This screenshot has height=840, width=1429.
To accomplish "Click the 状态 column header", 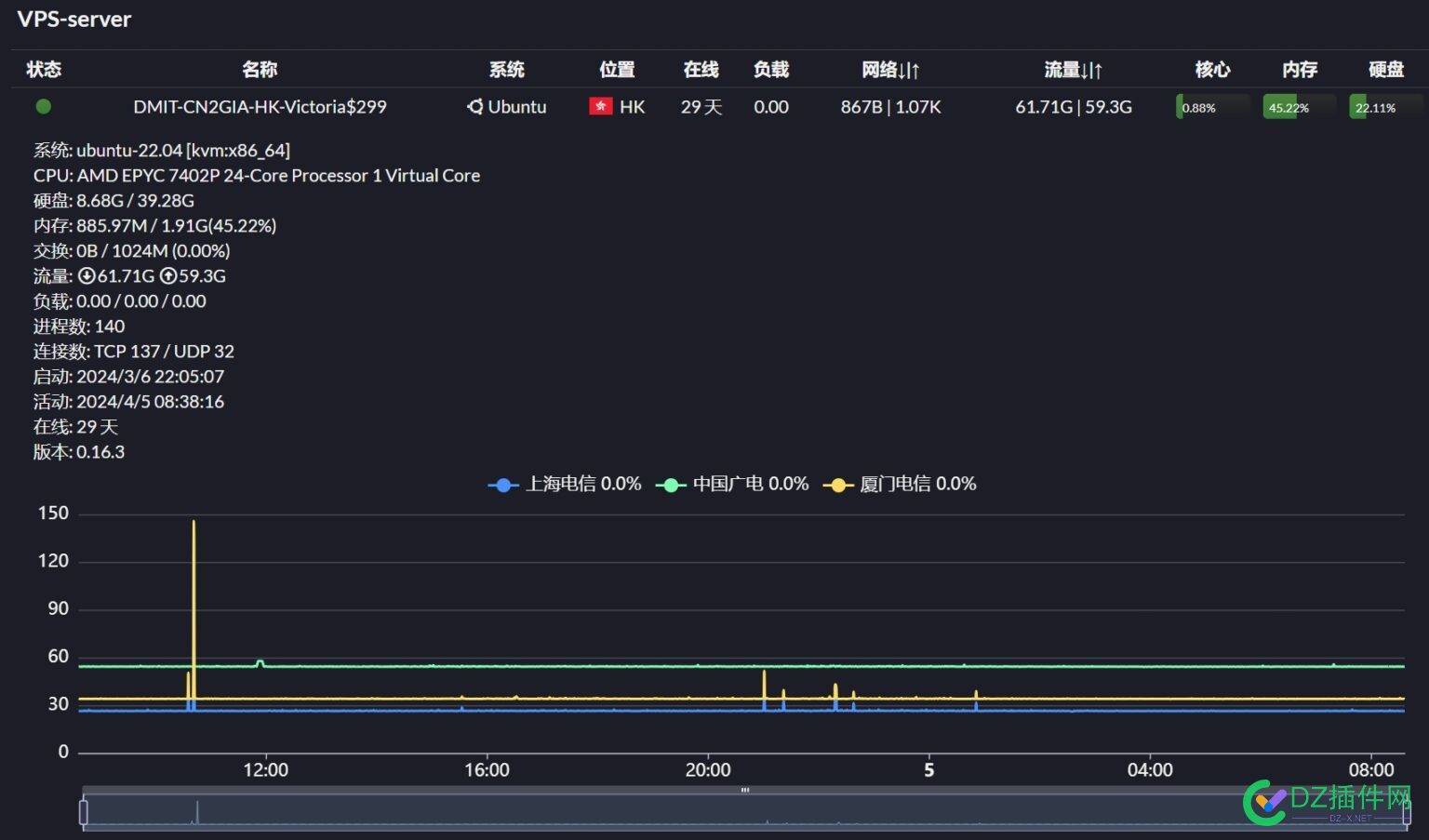I will click(44, 69).
